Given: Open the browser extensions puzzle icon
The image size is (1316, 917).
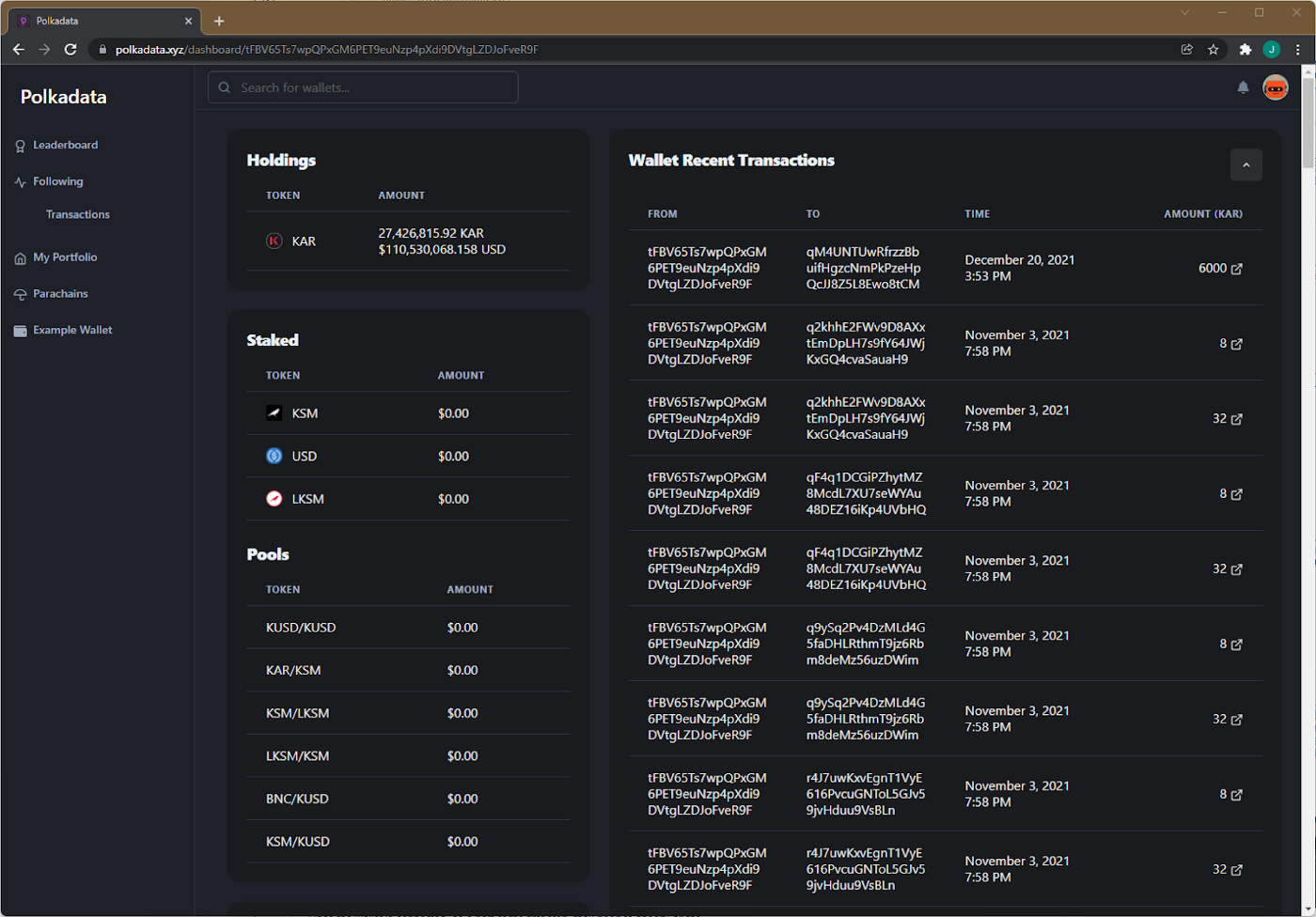Looking at the screenshot, I should pos(1245,49).
